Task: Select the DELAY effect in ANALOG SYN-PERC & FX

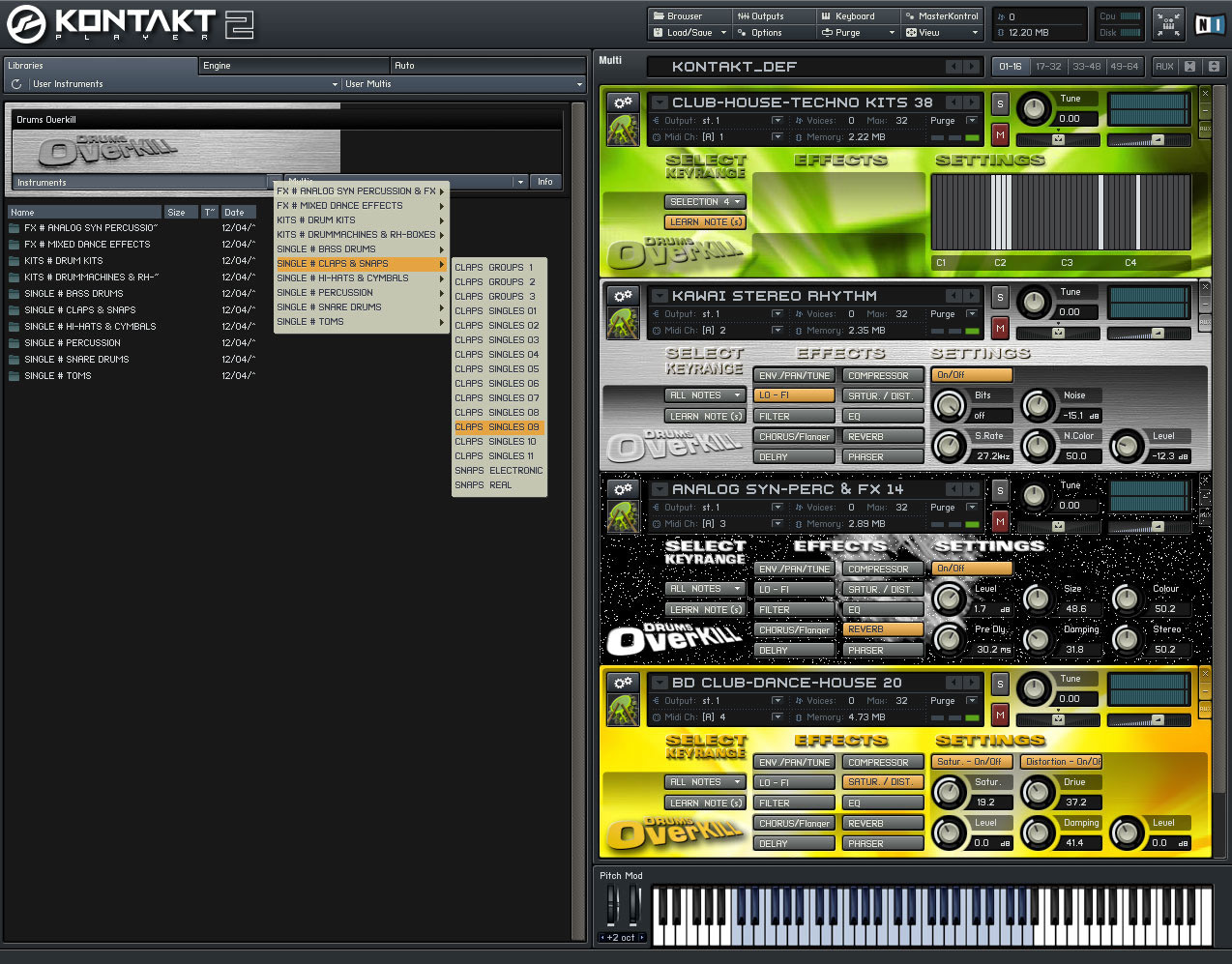Action: click(793, 650)
